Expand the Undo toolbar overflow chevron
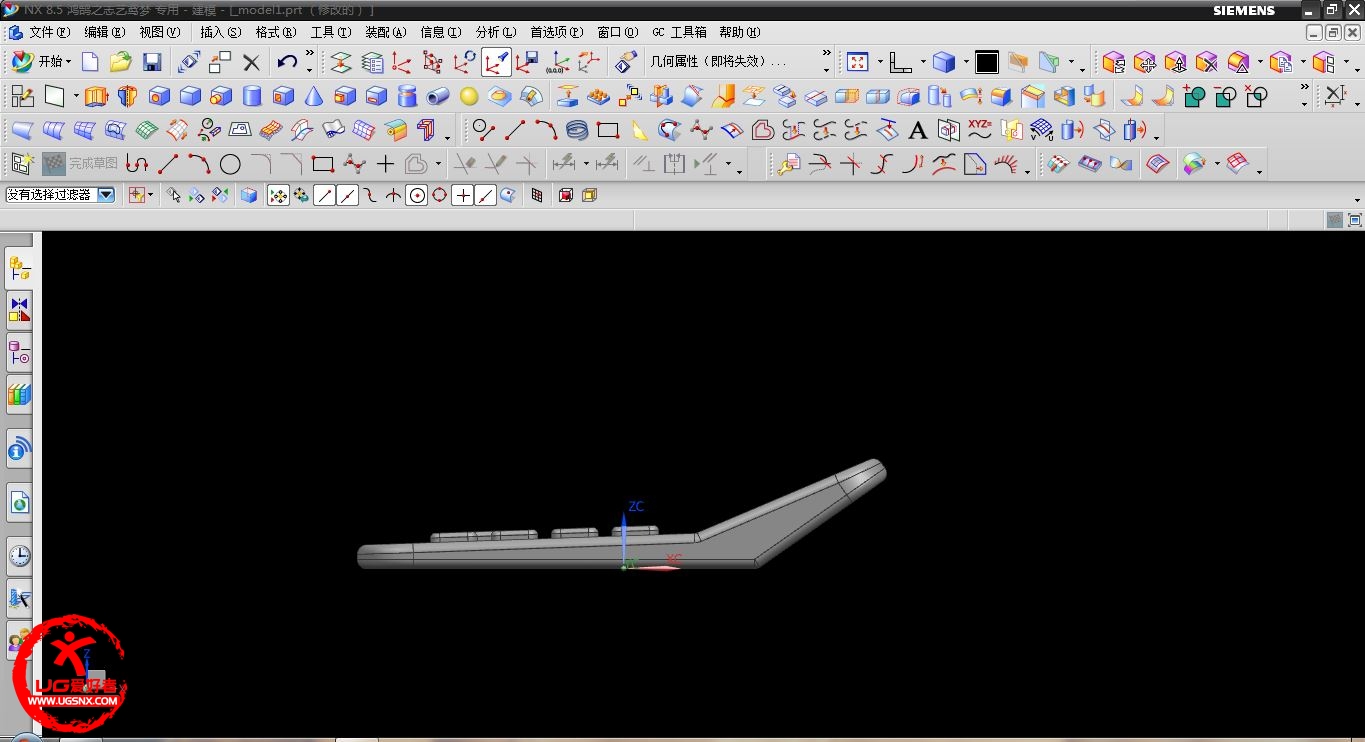The height and width of the screenshot is (742, 1365). [x=310, y=54]
